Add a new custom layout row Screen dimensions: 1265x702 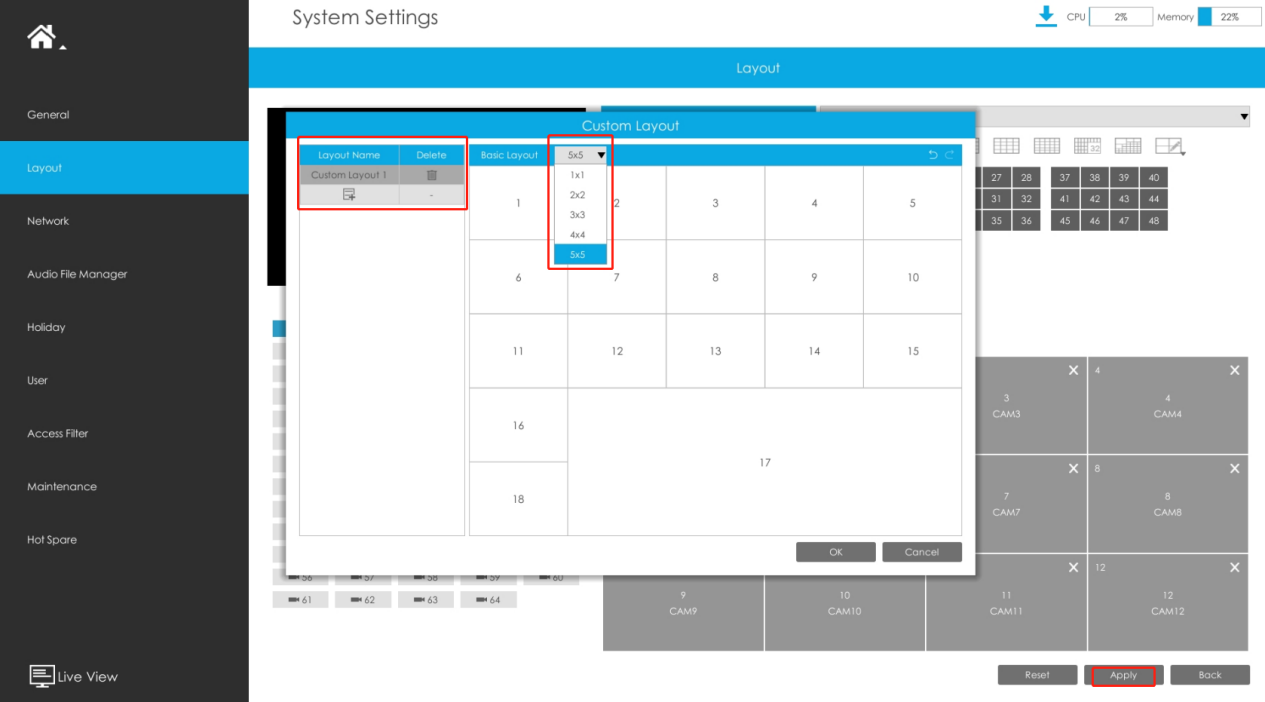click(349, 195)
